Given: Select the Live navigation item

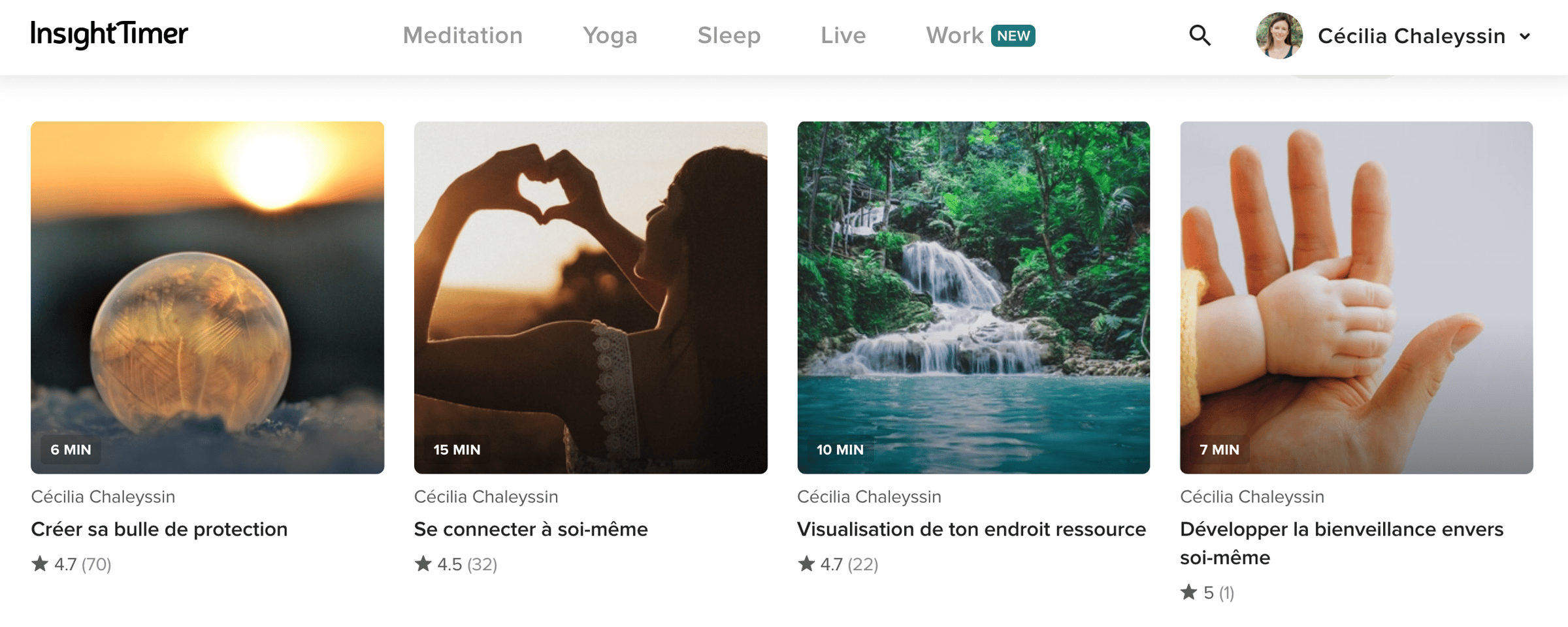Looking at the screenshot, I should (843, 35).
